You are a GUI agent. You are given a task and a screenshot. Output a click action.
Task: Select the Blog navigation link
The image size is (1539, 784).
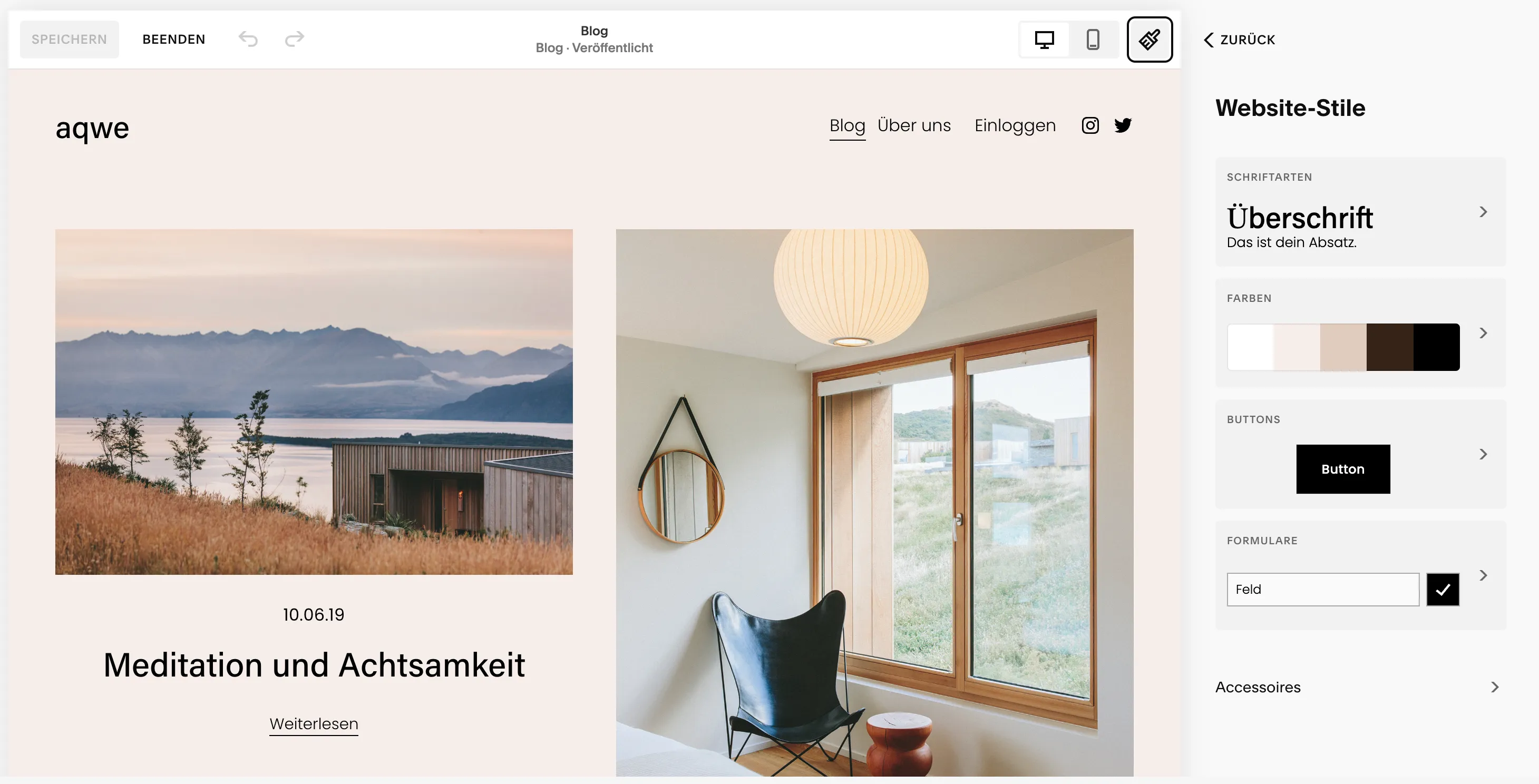tap(847, 125)
